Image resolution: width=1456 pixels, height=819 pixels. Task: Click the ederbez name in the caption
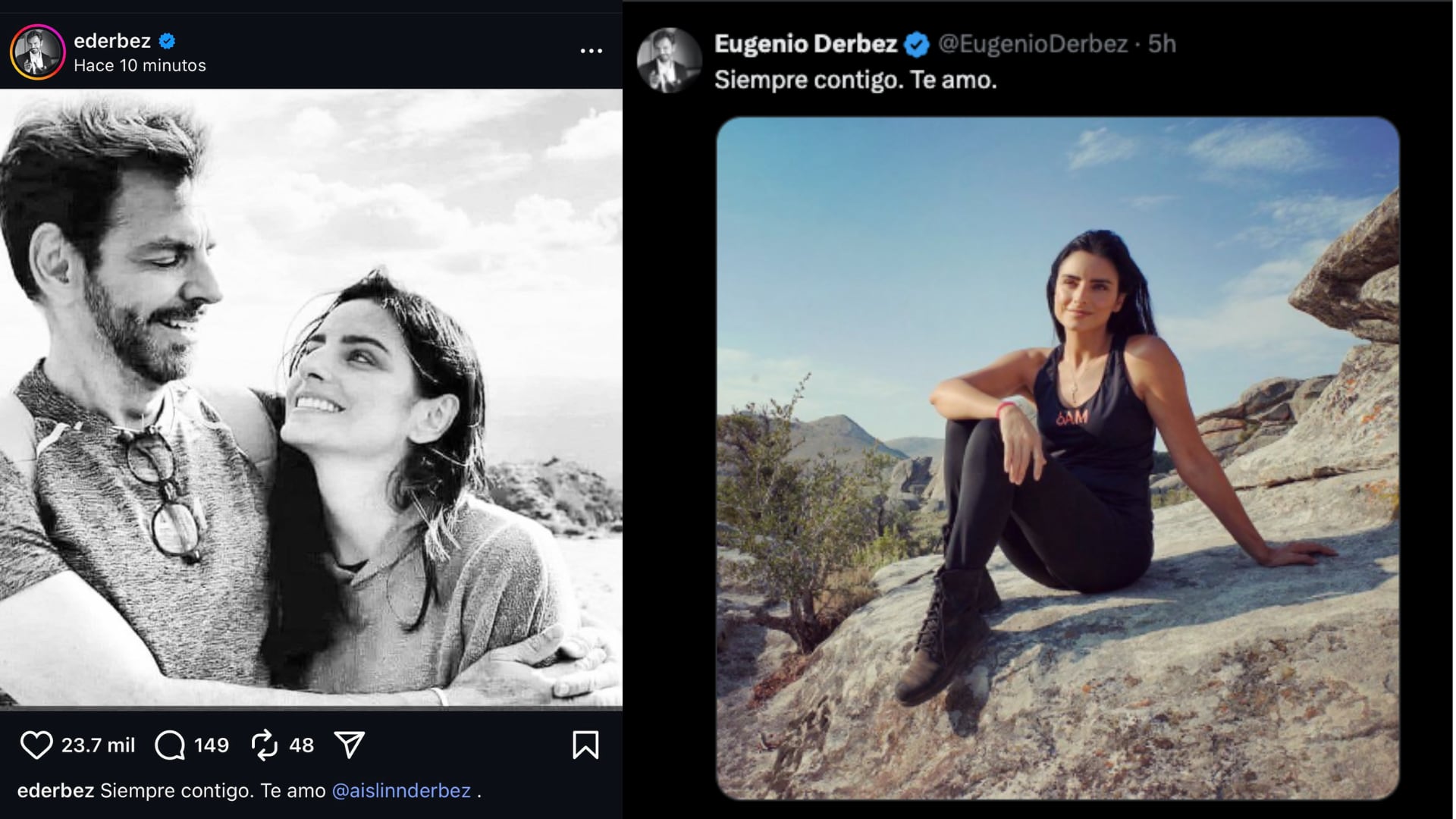pyautogui.click(x=55, y=791)
